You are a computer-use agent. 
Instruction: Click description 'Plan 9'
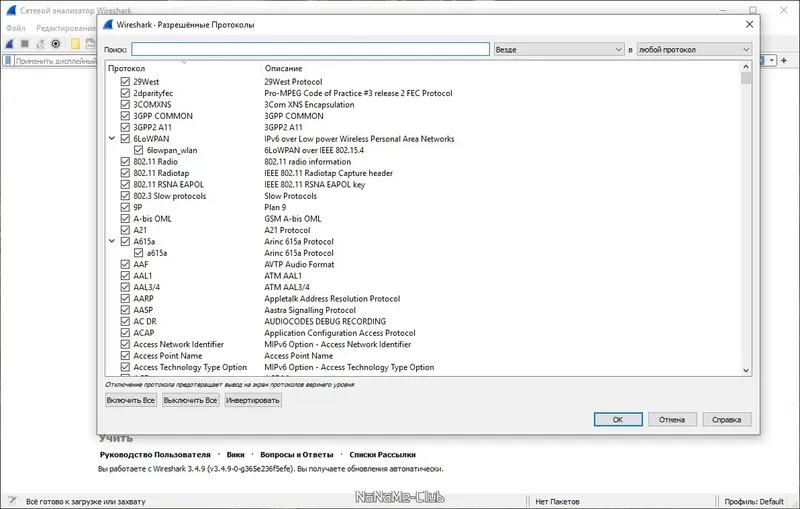[275, 207]
